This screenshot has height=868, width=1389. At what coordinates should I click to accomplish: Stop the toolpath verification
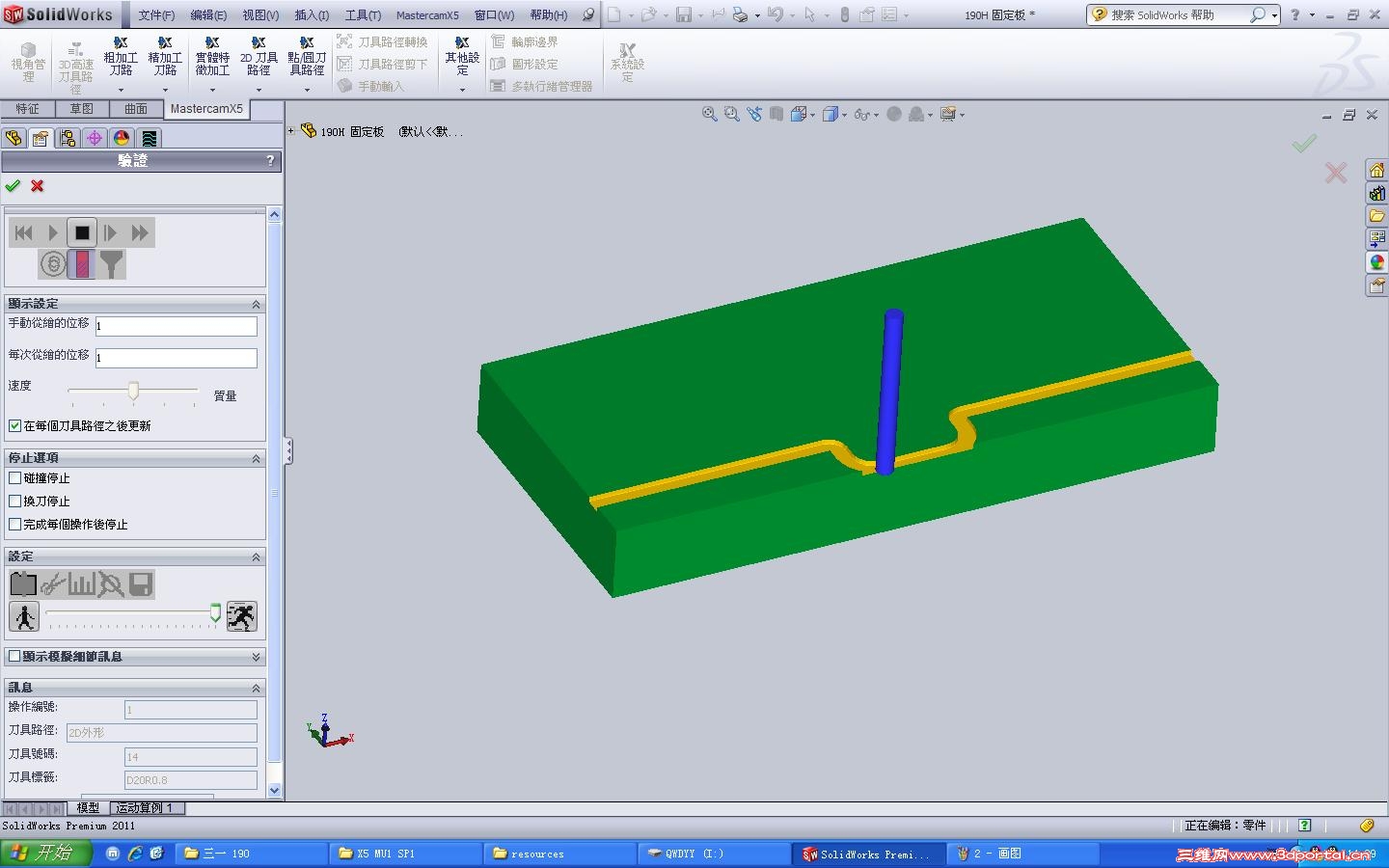(82, 232)
